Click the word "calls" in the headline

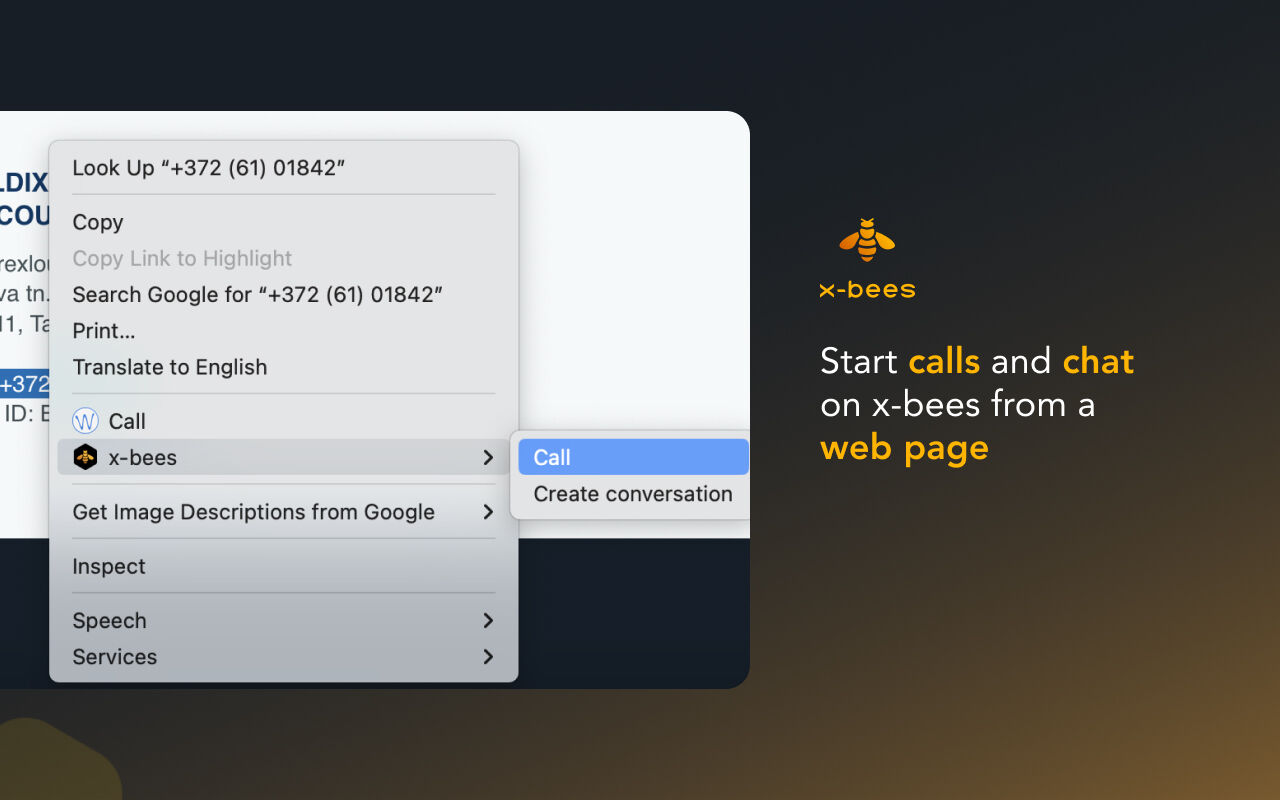pos(944,361)
